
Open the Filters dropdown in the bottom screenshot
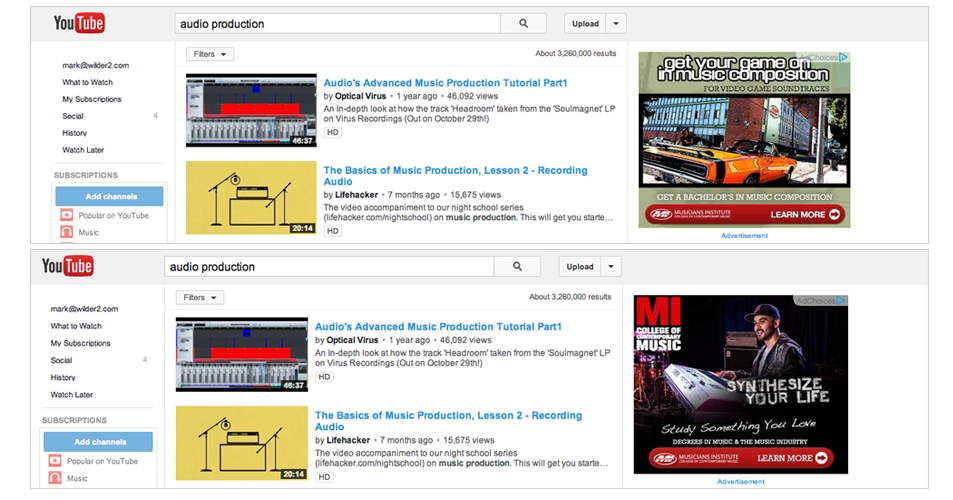point(200,298)
